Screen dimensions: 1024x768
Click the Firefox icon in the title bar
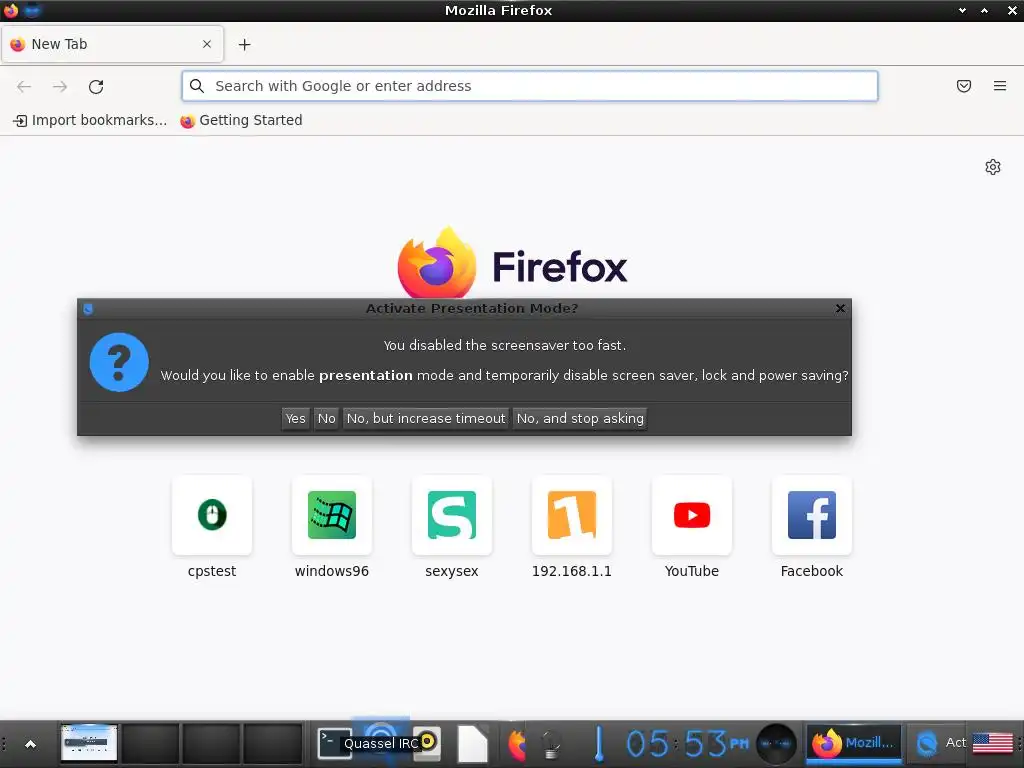tap(11, 10)
